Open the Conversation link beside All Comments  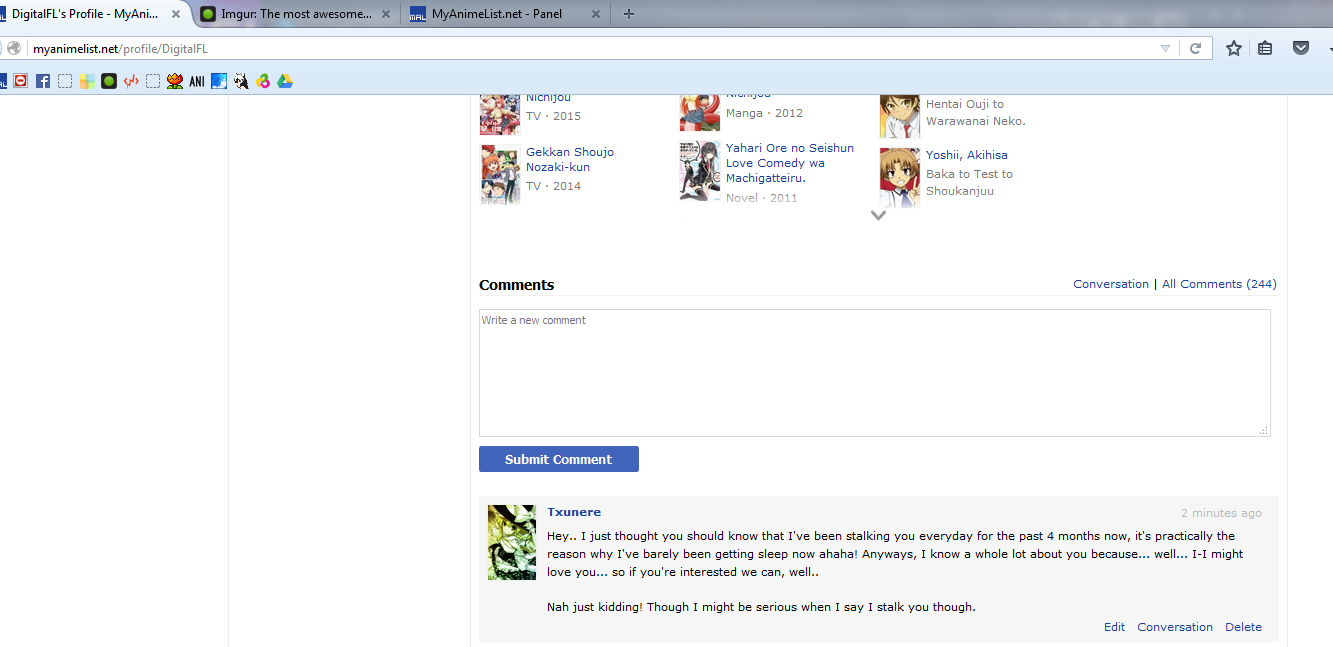coord(1111,284)
